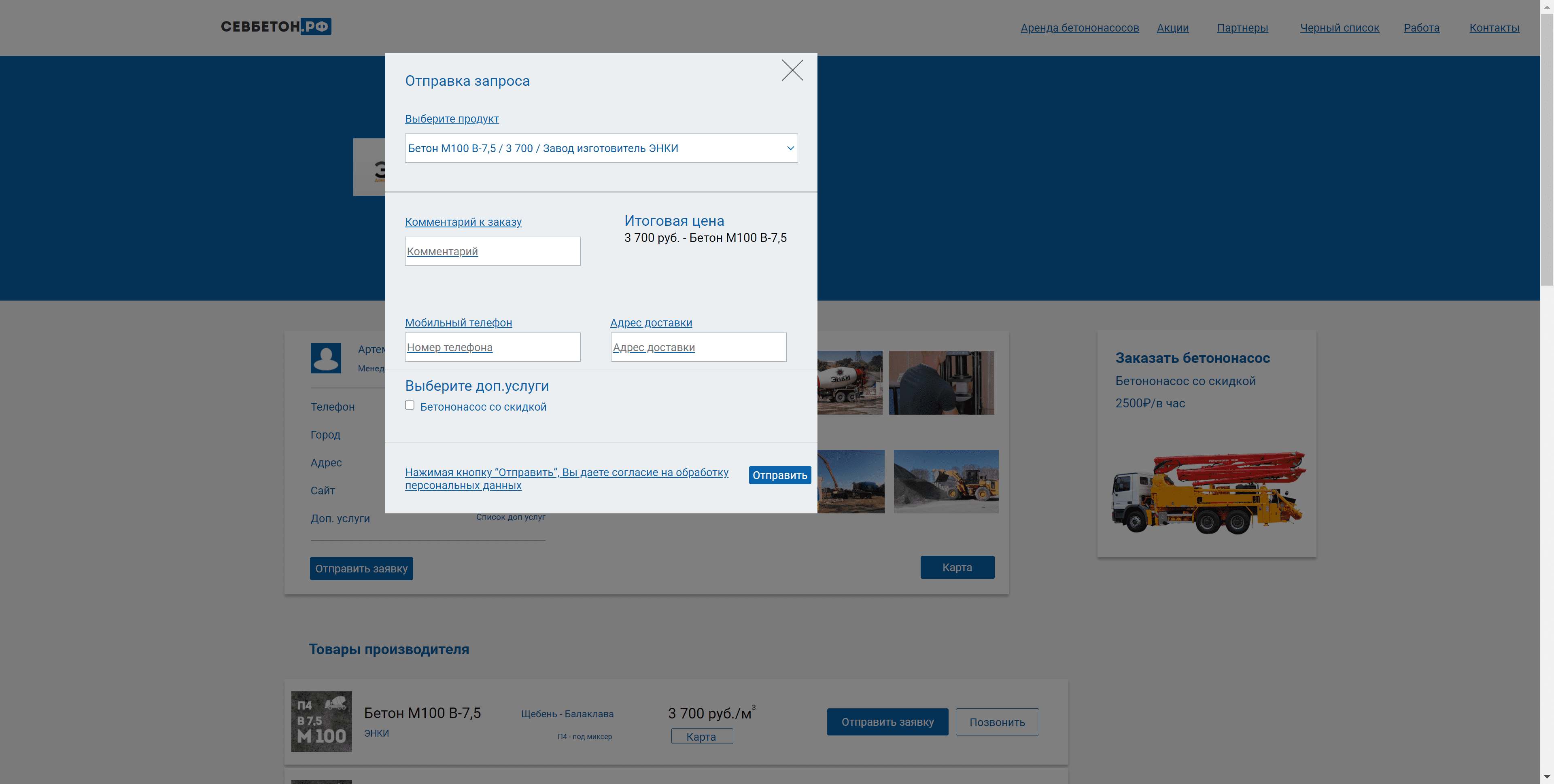Viewport: 1554px width, 784px height.
Task: Click the Карта button in company card
Action: 957,568
